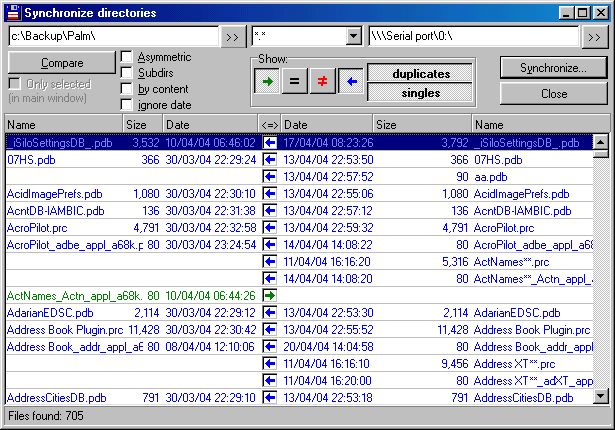Viewport: 615px width, 430px height.
Task: Click direction arrow in the ActNames**.prc row
Action: [x=270, y=262]
